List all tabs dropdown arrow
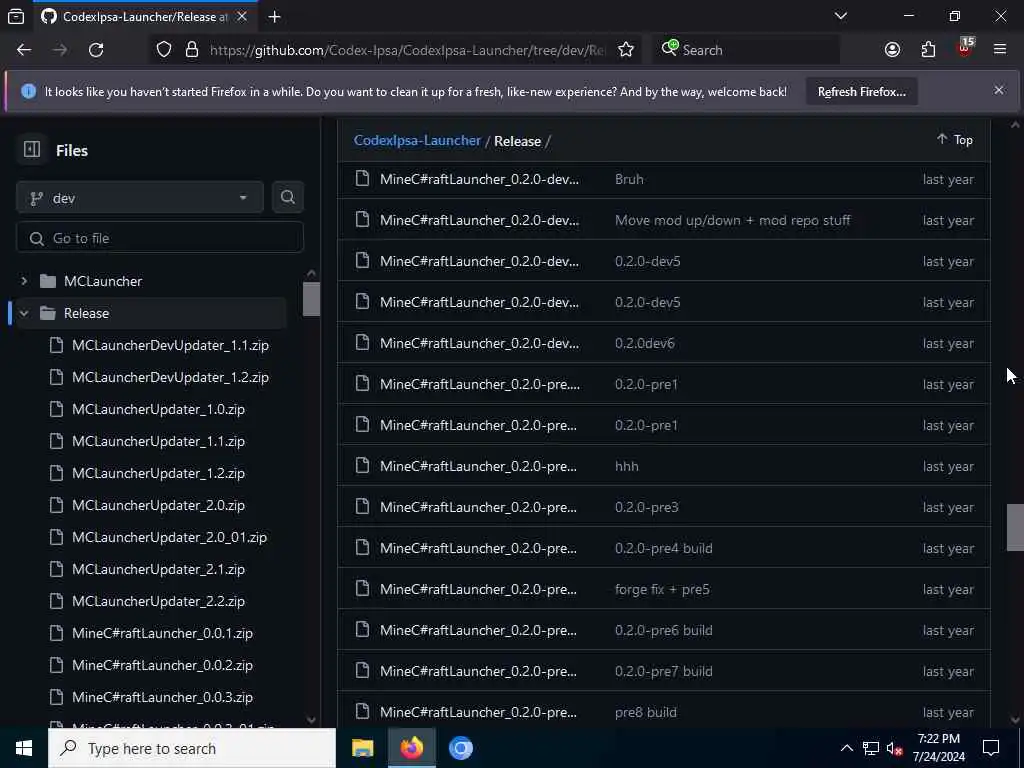Image resolution: width=1024 pixels, height=768 pixels. click(840, 16)
